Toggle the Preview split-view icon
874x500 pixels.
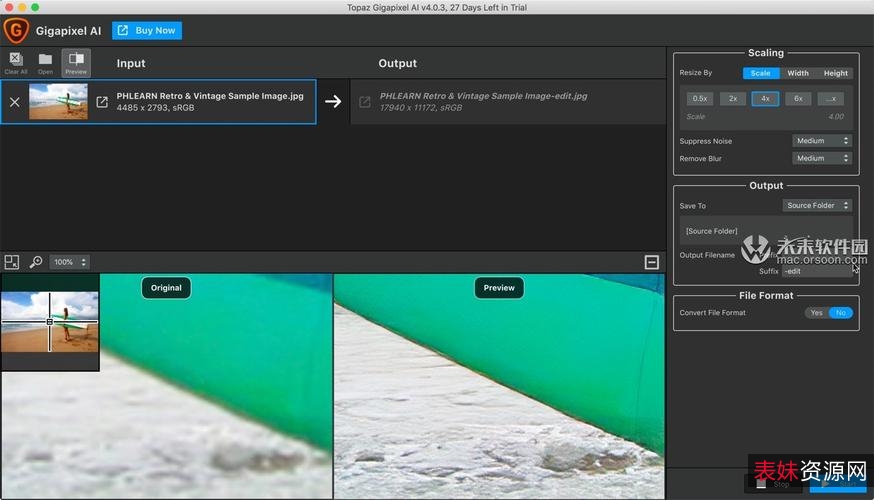[76, 62]
